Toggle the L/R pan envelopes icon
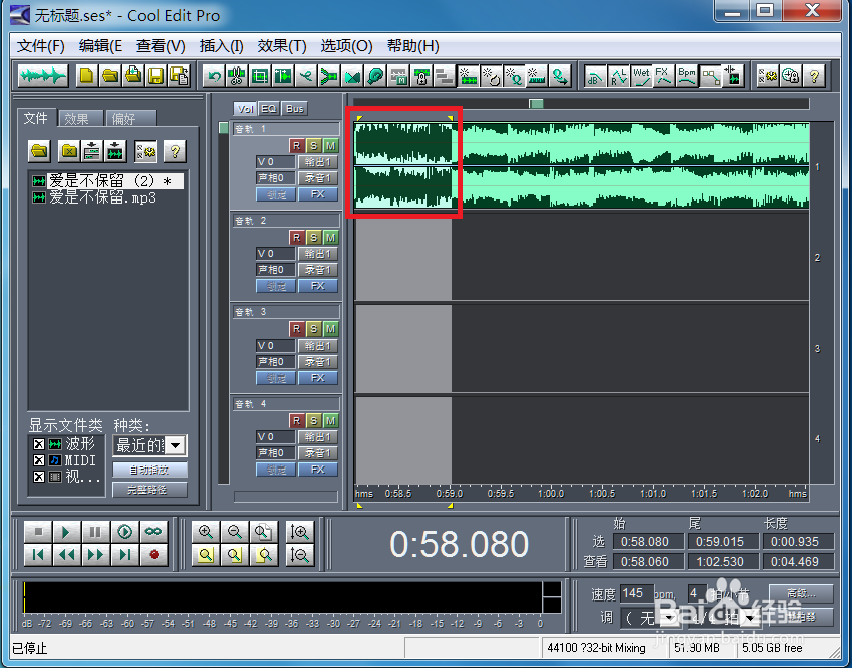852x668 pixels. pos(618,76)
